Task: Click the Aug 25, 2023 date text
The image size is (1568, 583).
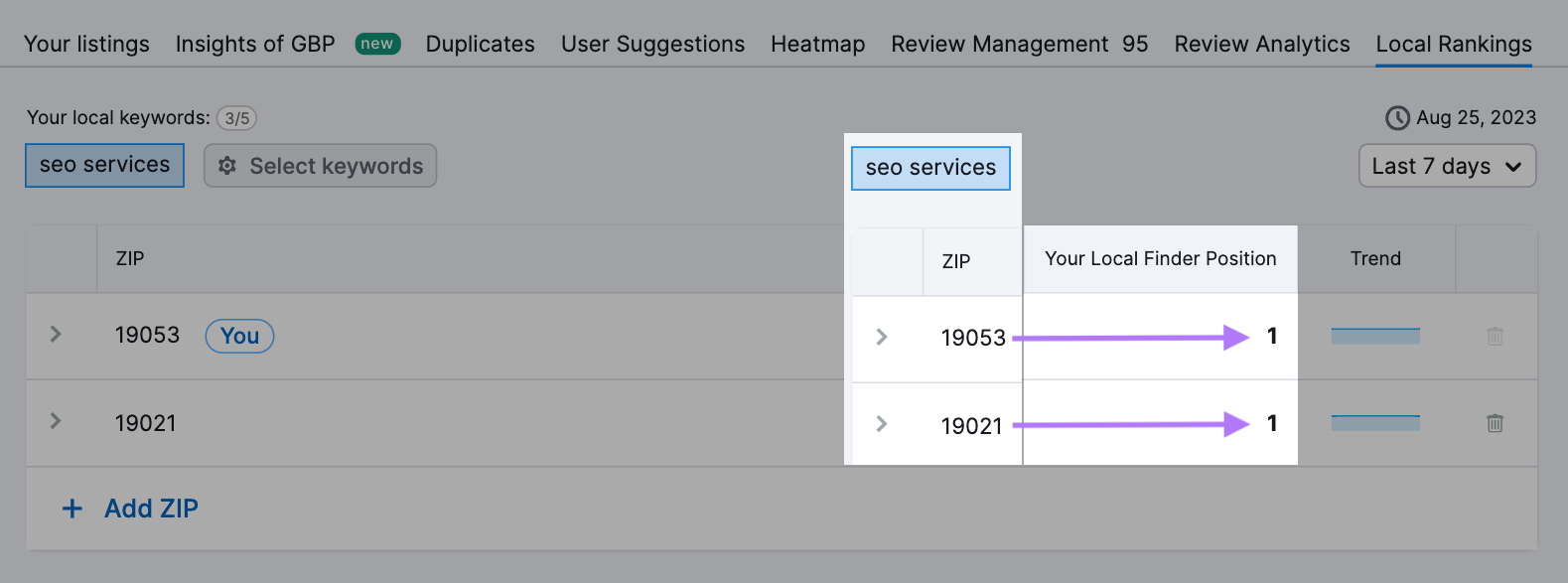Action: tap(1476, 117)
